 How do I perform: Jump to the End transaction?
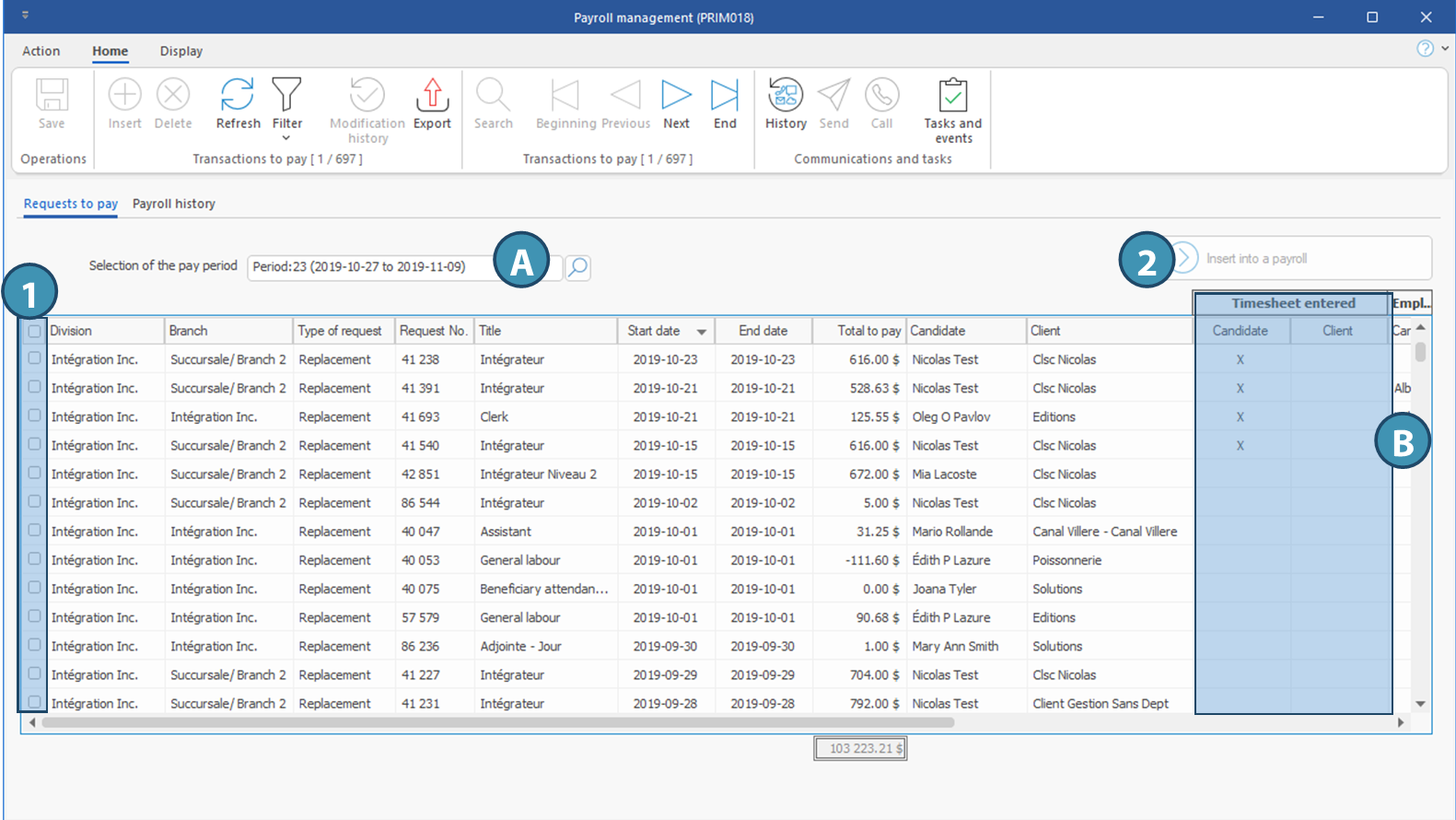coord(725,96)
